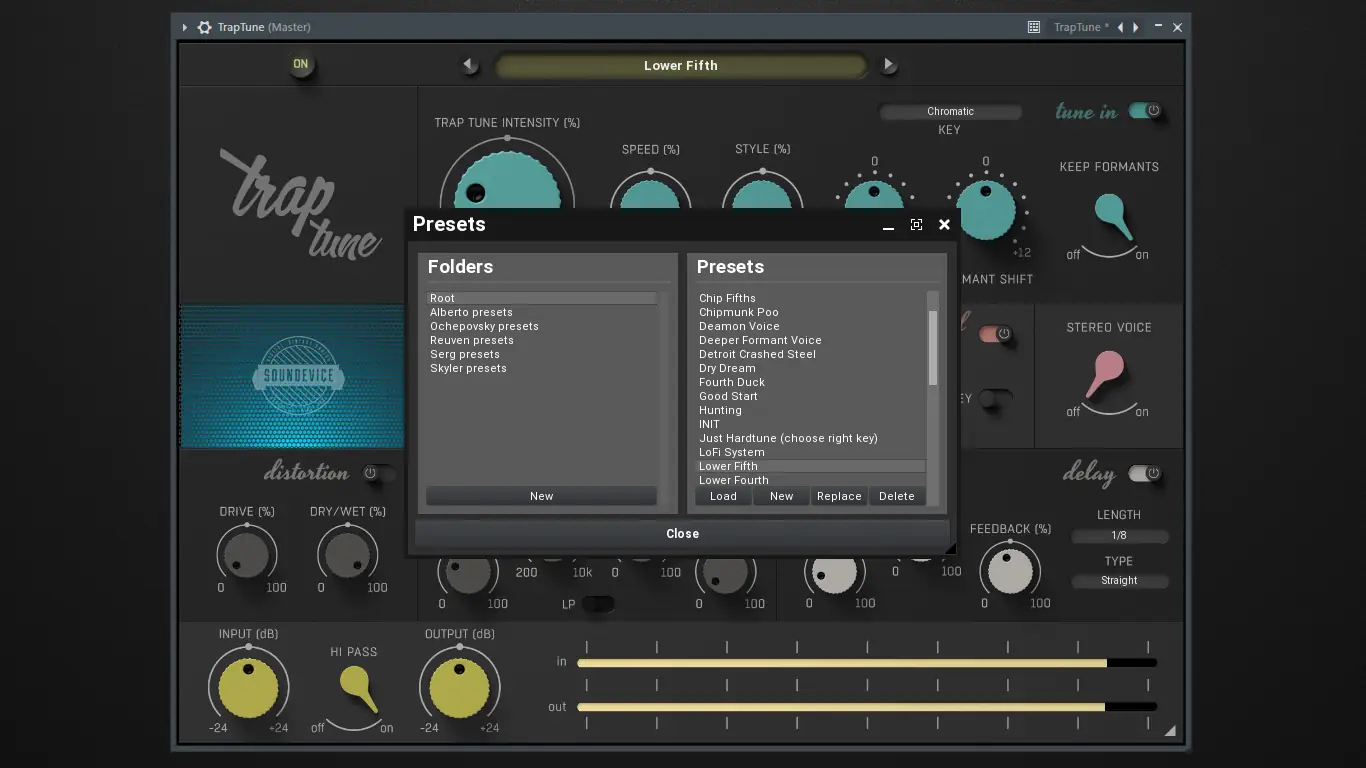Screen dimensions: 1366x768
Task: Select the Detroit Crashed Steel preset
Action: coord(811,354)
